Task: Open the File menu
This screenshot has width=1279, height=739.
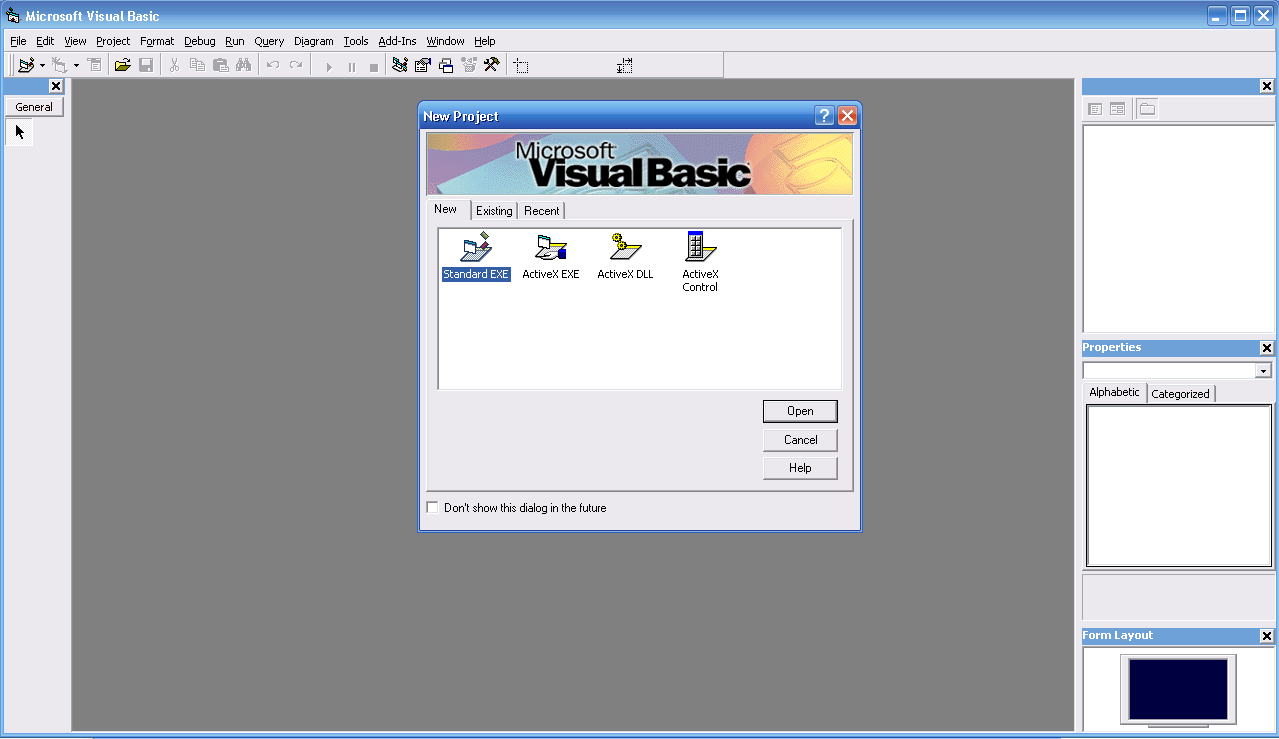Action: [x=18, y=41]
